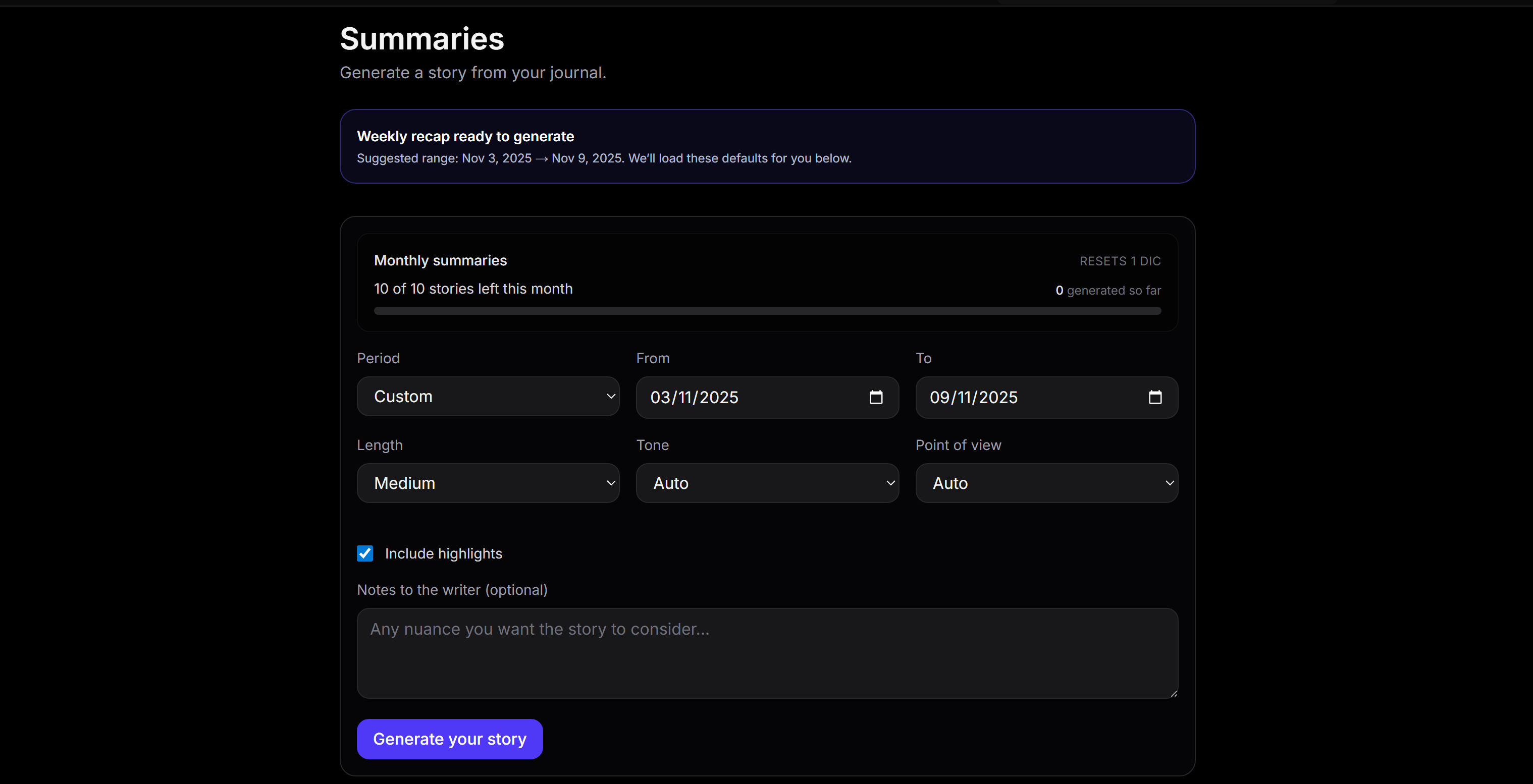This screenshot has width=1533, height=784.
Task: Open the Length dropdown set to Medium
Action: [x=488, y=483]
